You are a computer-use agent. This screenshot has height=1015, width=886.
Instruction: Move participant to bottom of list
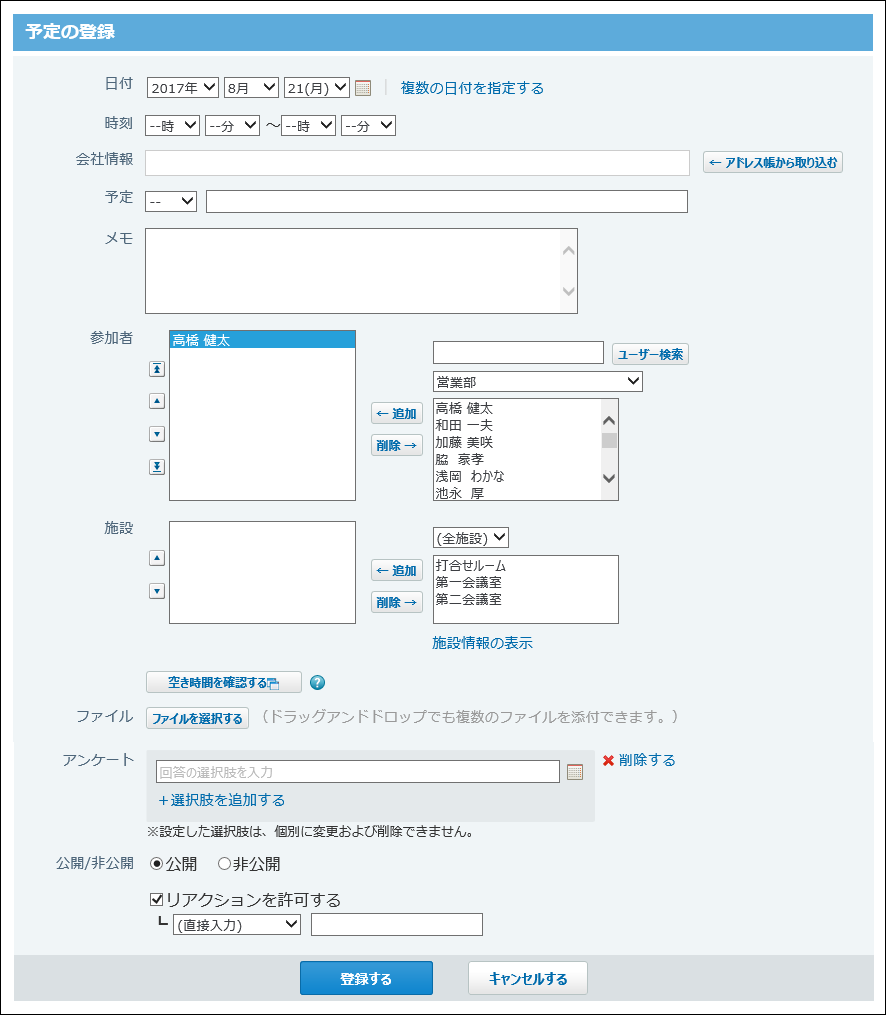157,467
